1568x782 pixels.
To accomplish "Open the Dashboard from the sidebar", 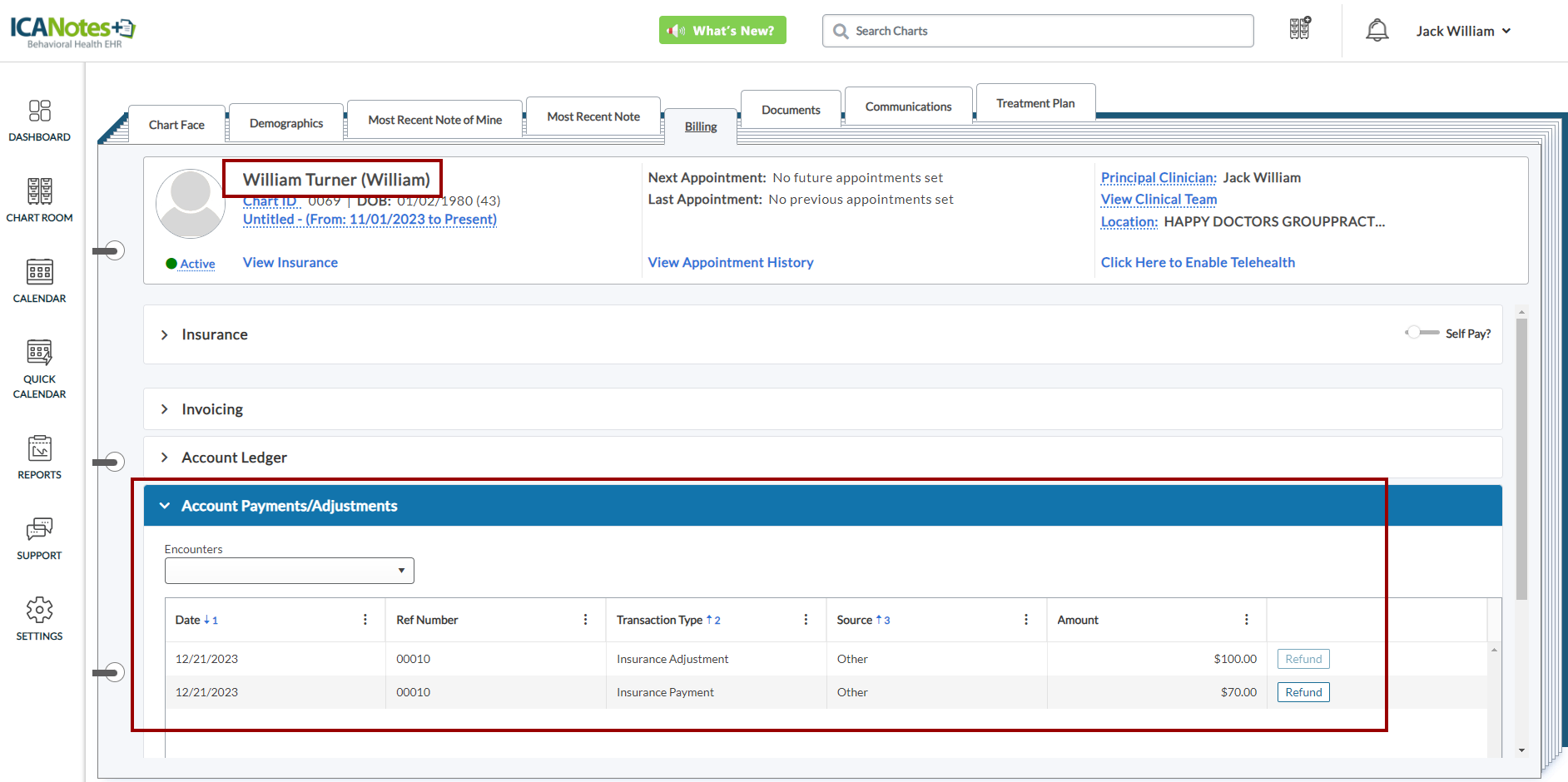I will (x=39, y=120).
